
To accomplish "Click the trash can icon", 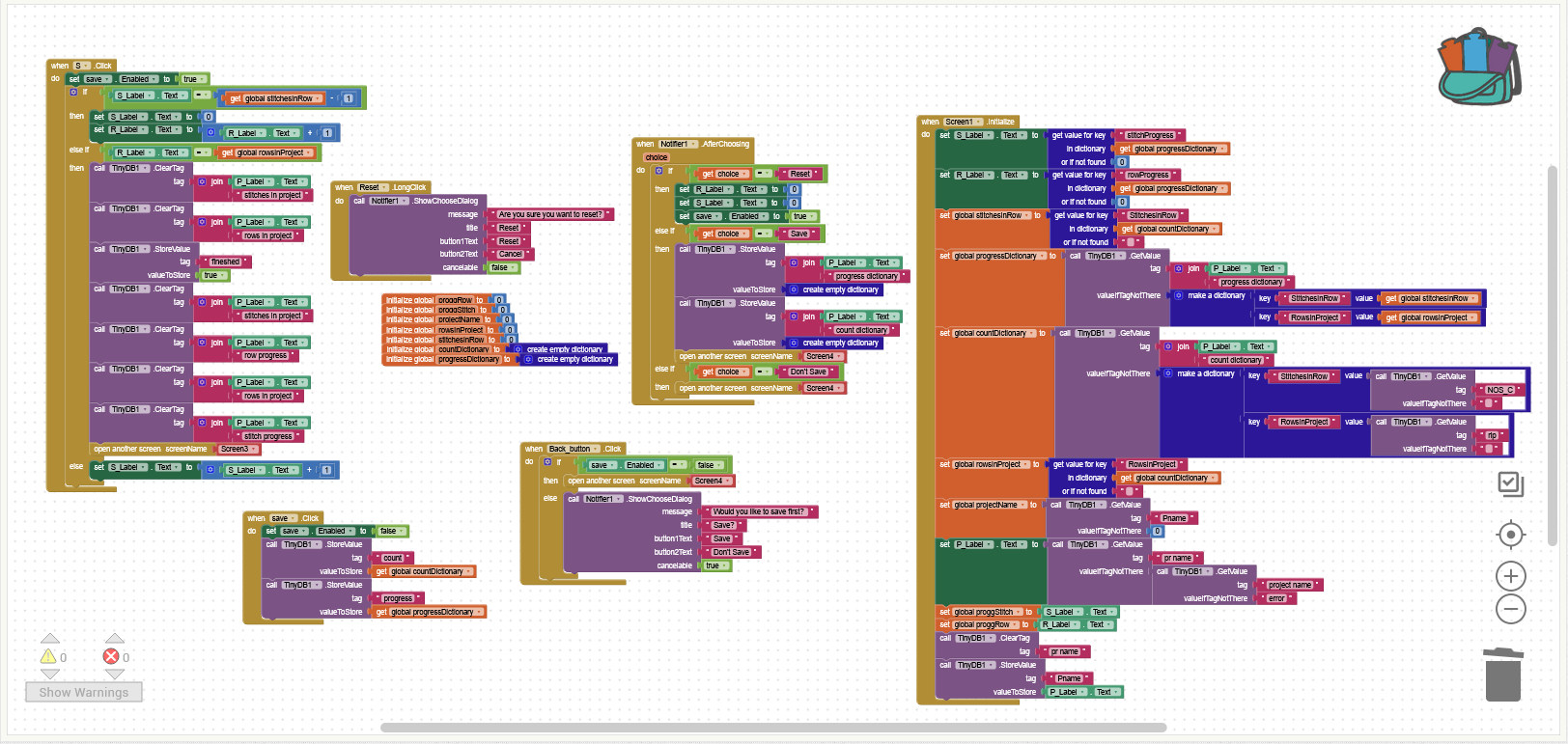I will click(x=1502, y=675).
